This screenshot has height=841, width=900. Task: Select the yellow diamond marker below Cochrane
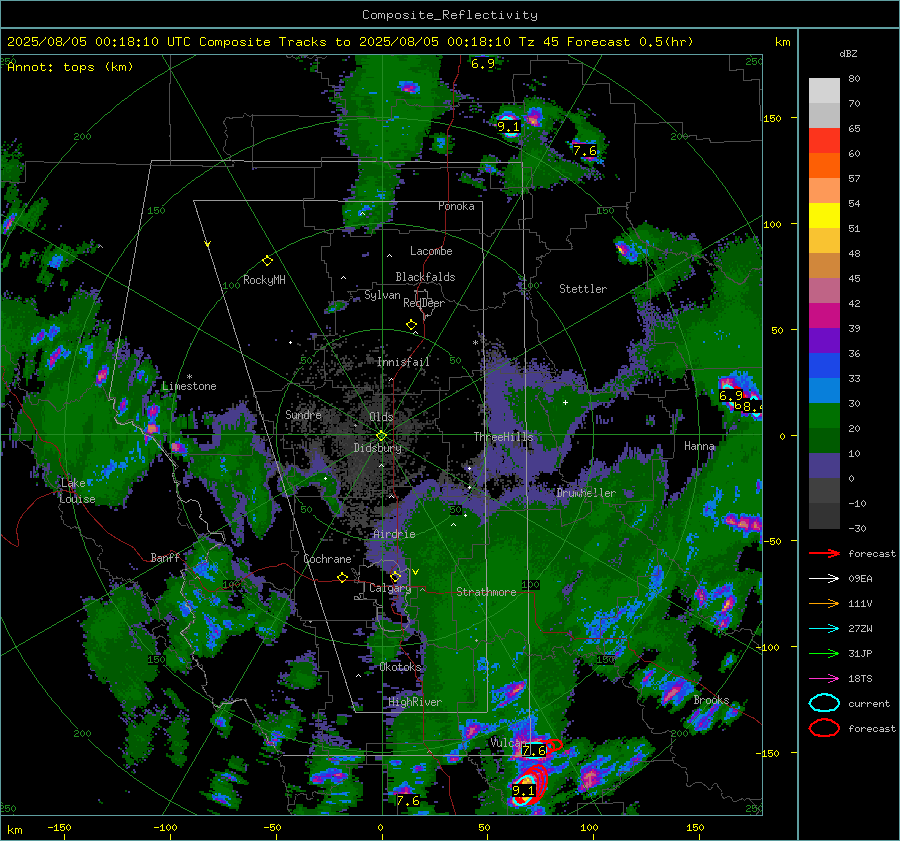342,577
